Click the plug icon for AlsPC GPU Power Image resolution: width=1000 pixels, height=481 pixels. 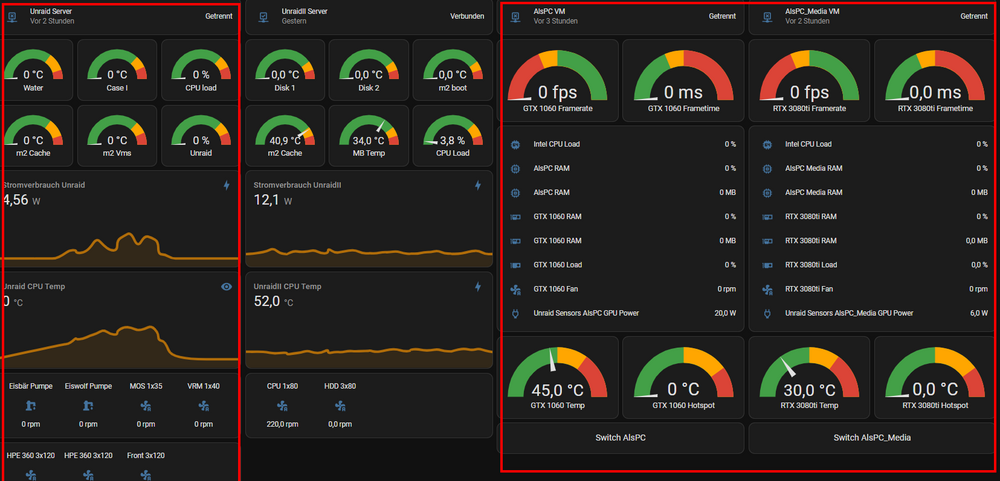515,314
